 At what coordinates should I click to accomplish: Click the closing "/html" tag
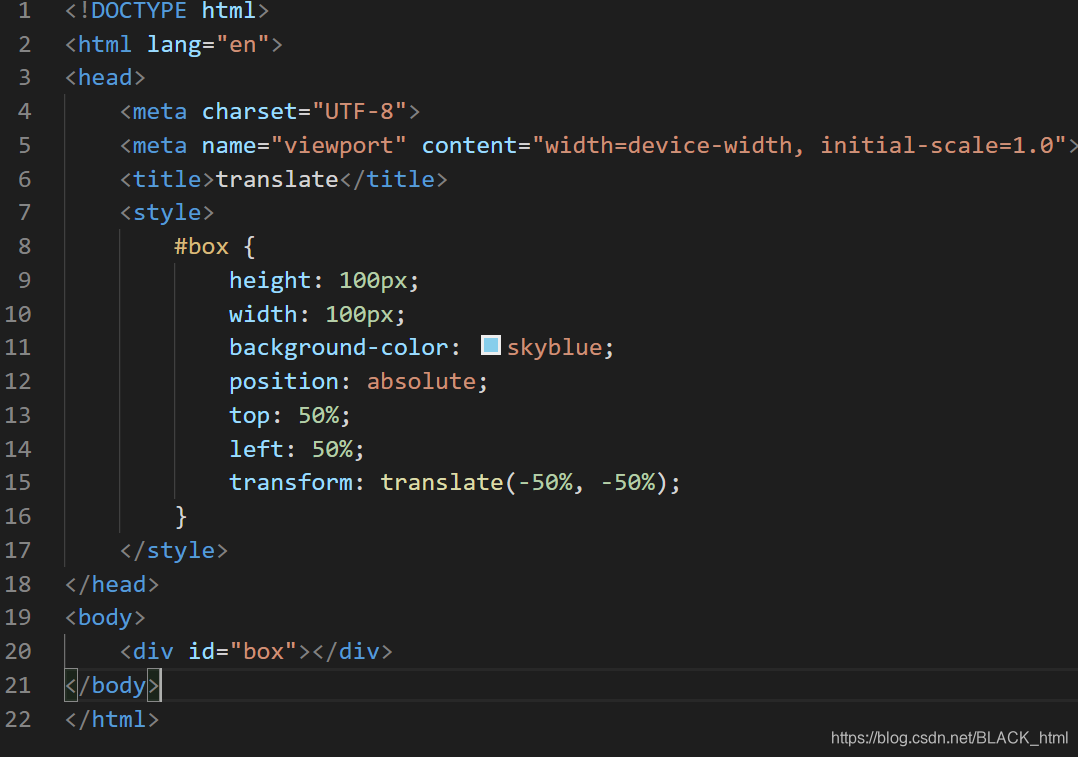click(x=112, y=719)
